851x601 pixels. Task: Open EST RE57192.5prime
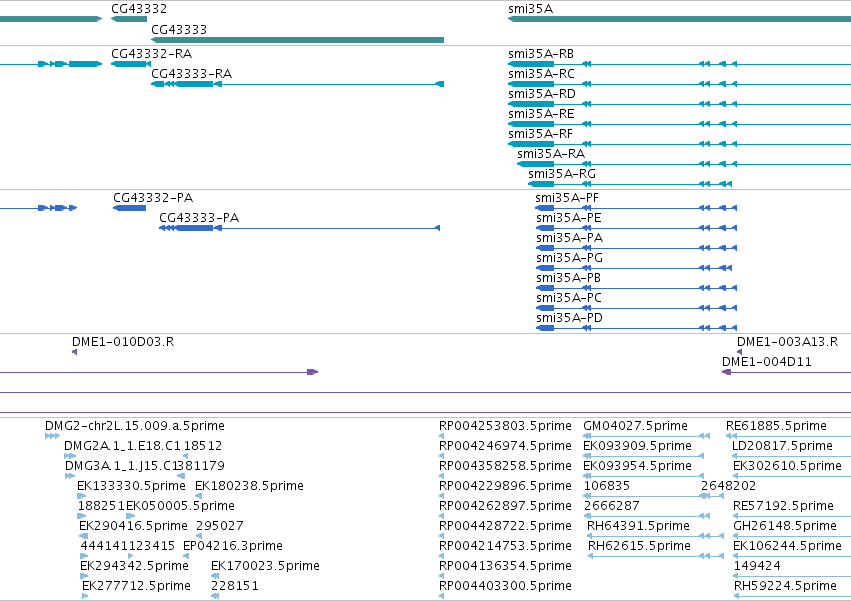[783, 506]
